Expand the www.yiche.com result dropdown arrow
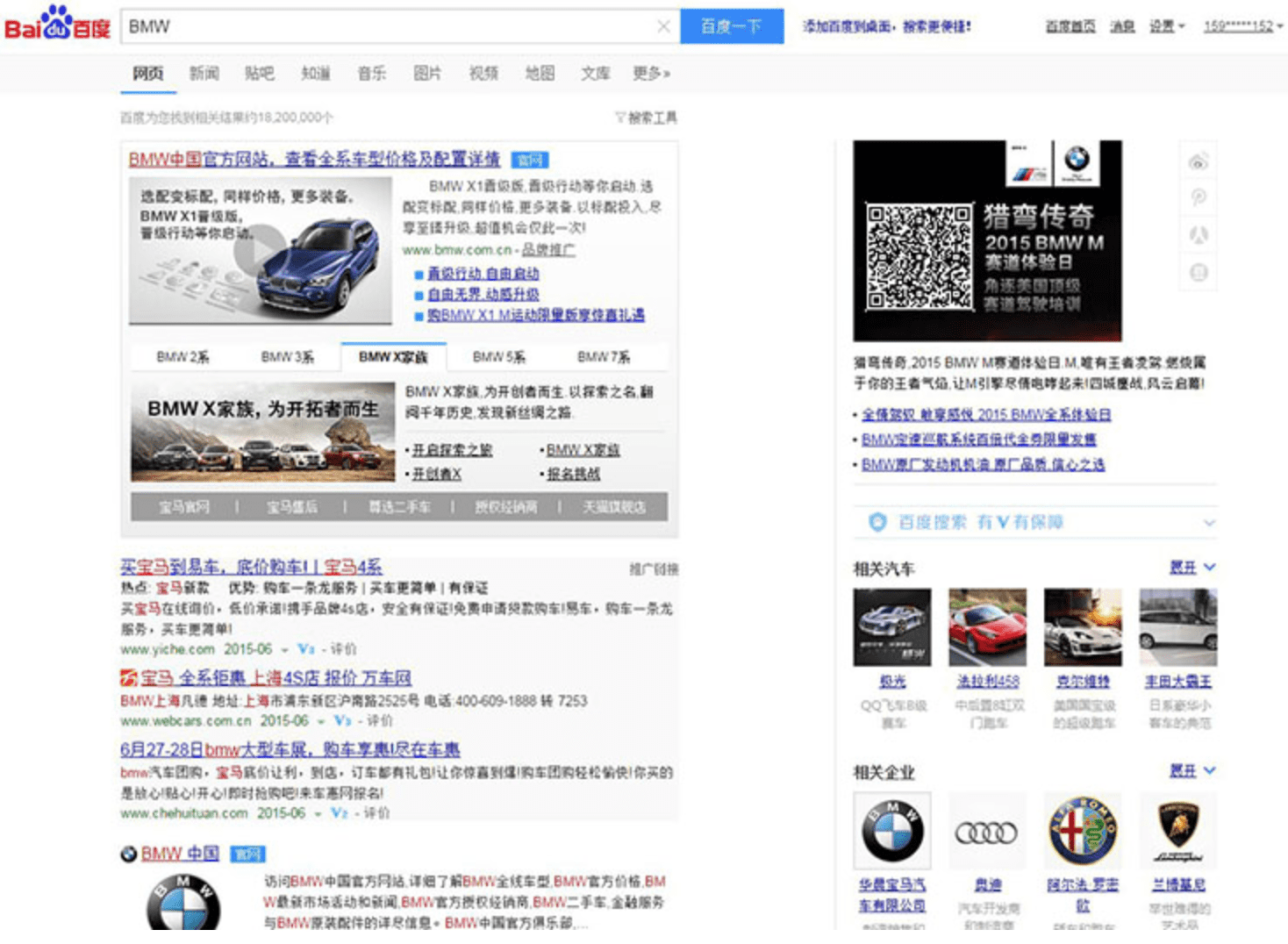Viewport: 1288px width, 944px height. click(284, 650)
